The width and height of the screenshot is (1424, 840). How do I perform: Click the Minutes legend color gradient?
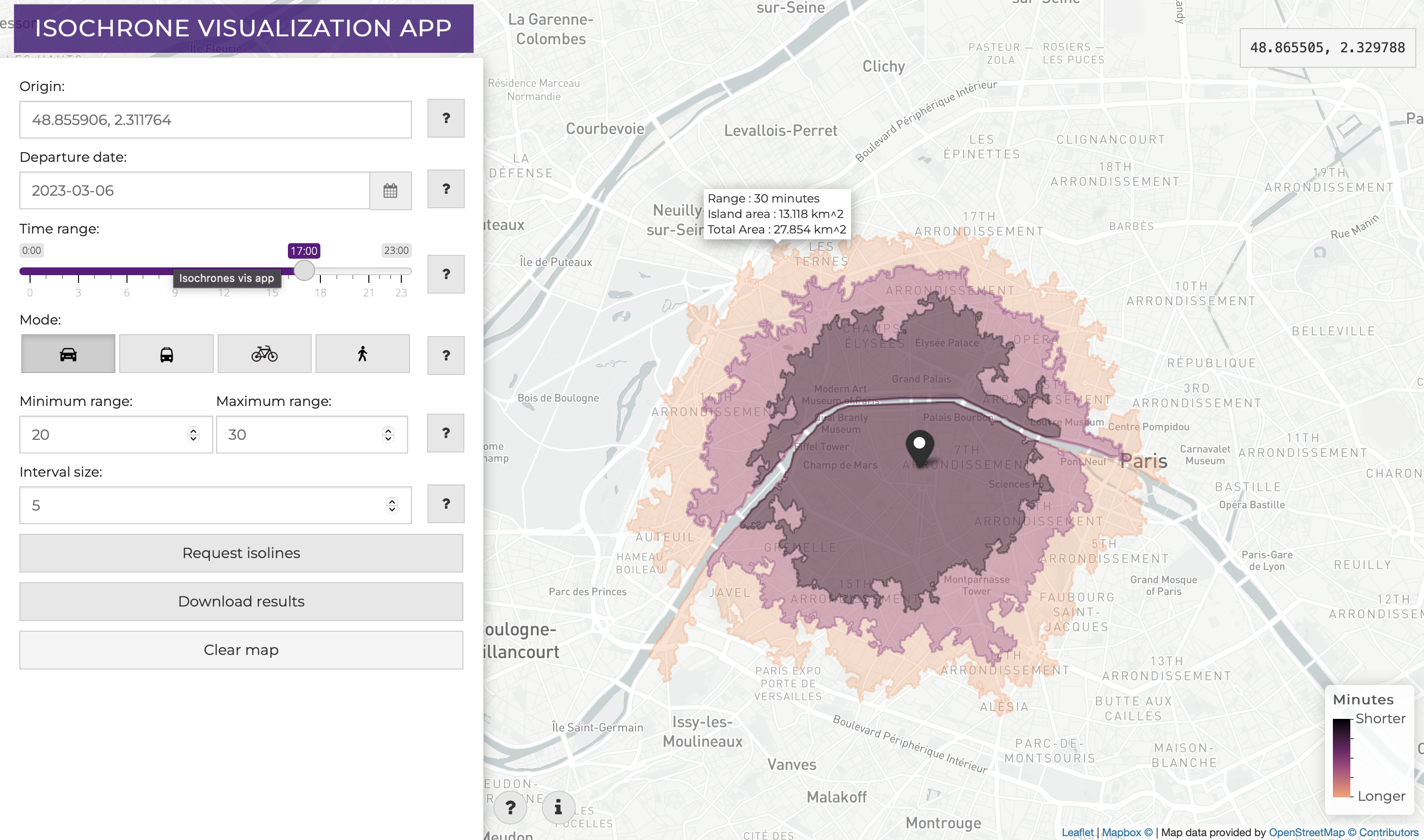click(x=1341, y=758)
